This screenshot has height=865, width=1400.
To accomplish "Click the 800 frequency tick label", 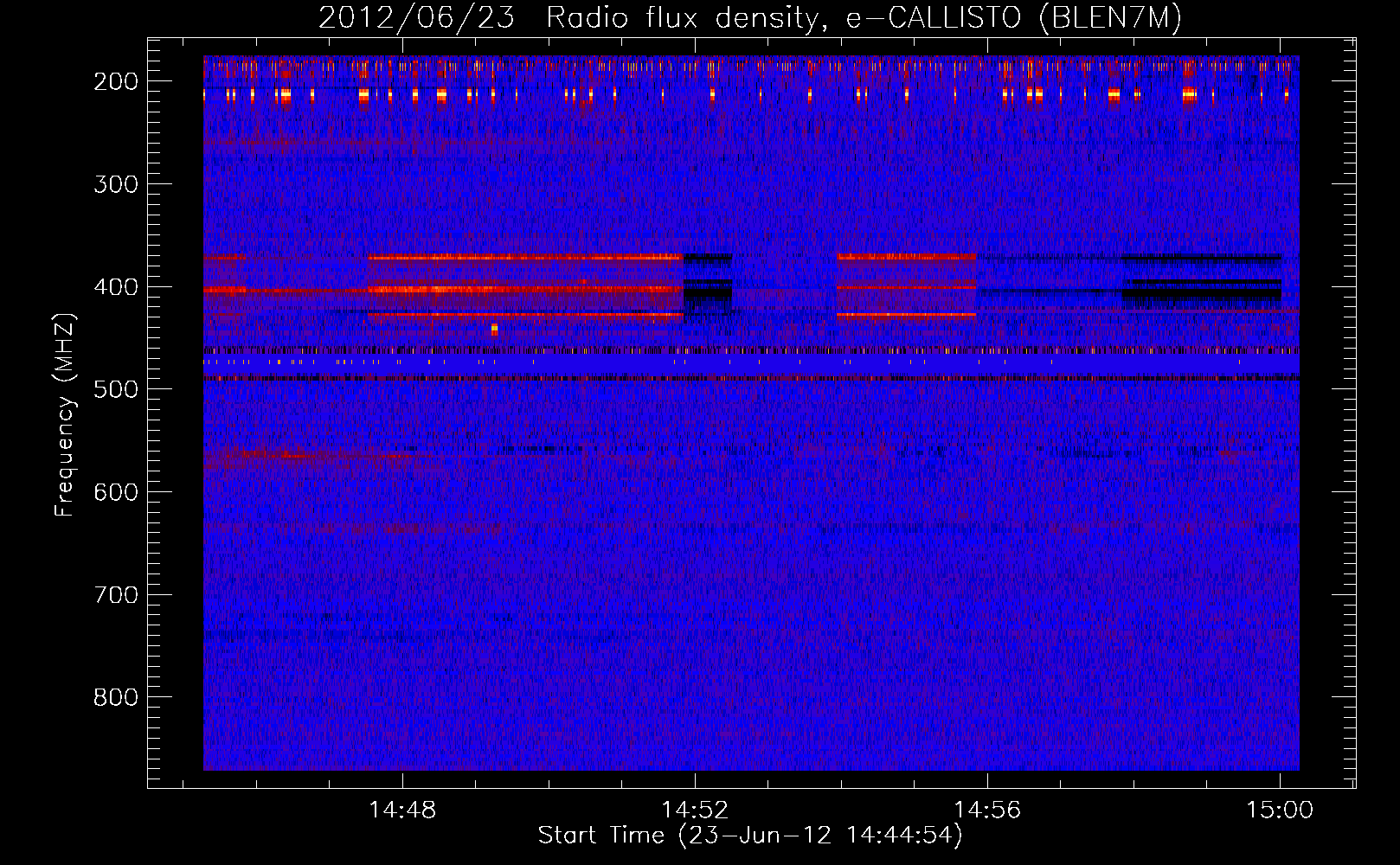I will (x=115, y=697).
